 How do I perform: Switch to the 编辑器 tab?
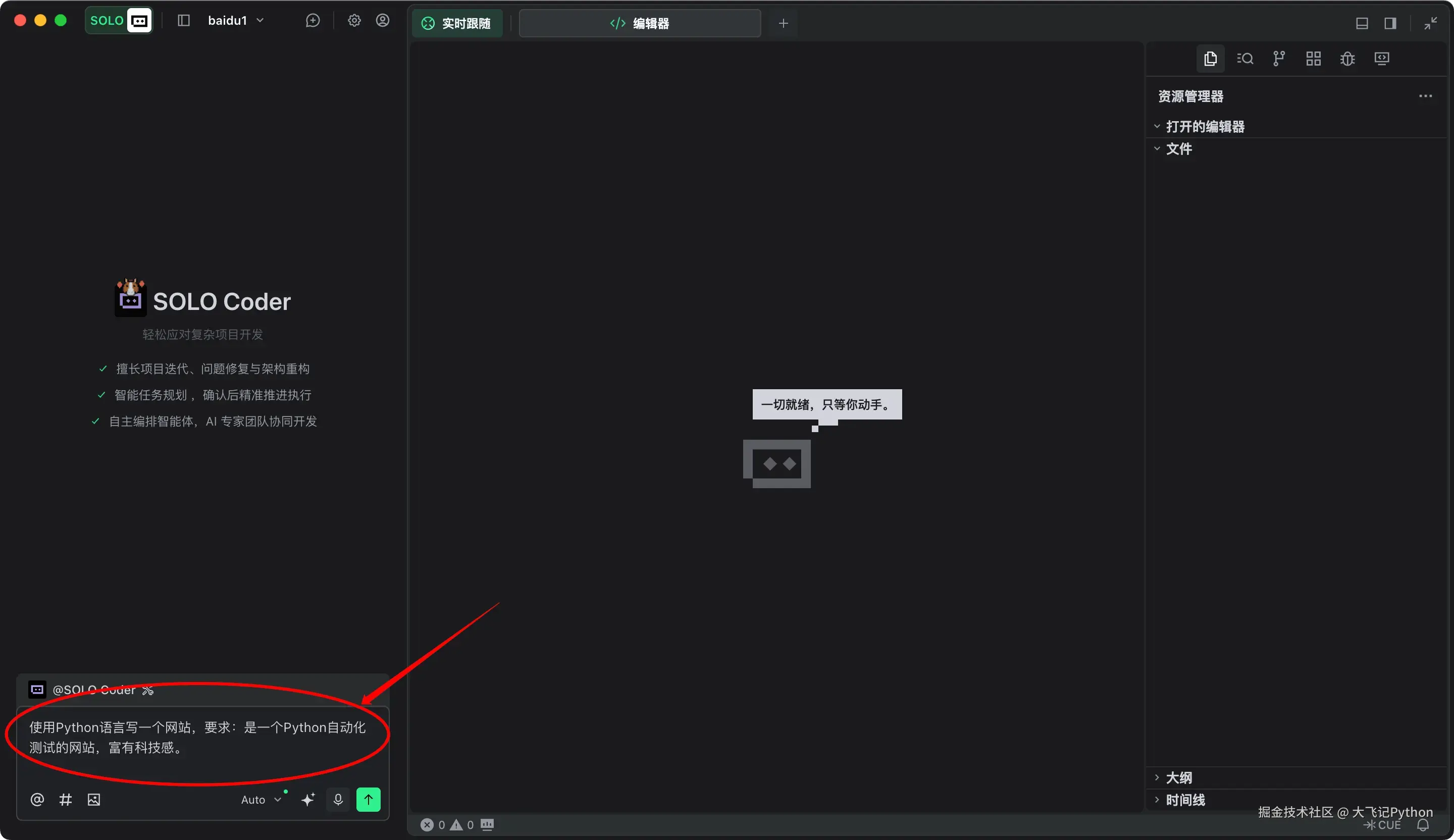click(x=639, y=23)
